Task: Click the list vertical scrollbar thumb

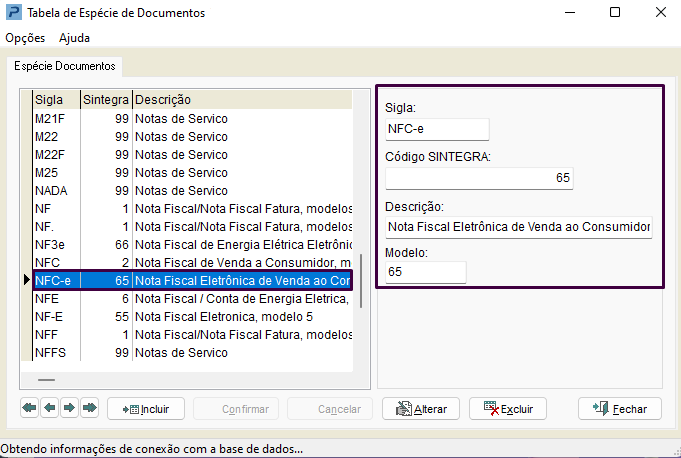Action: point(361,281)
